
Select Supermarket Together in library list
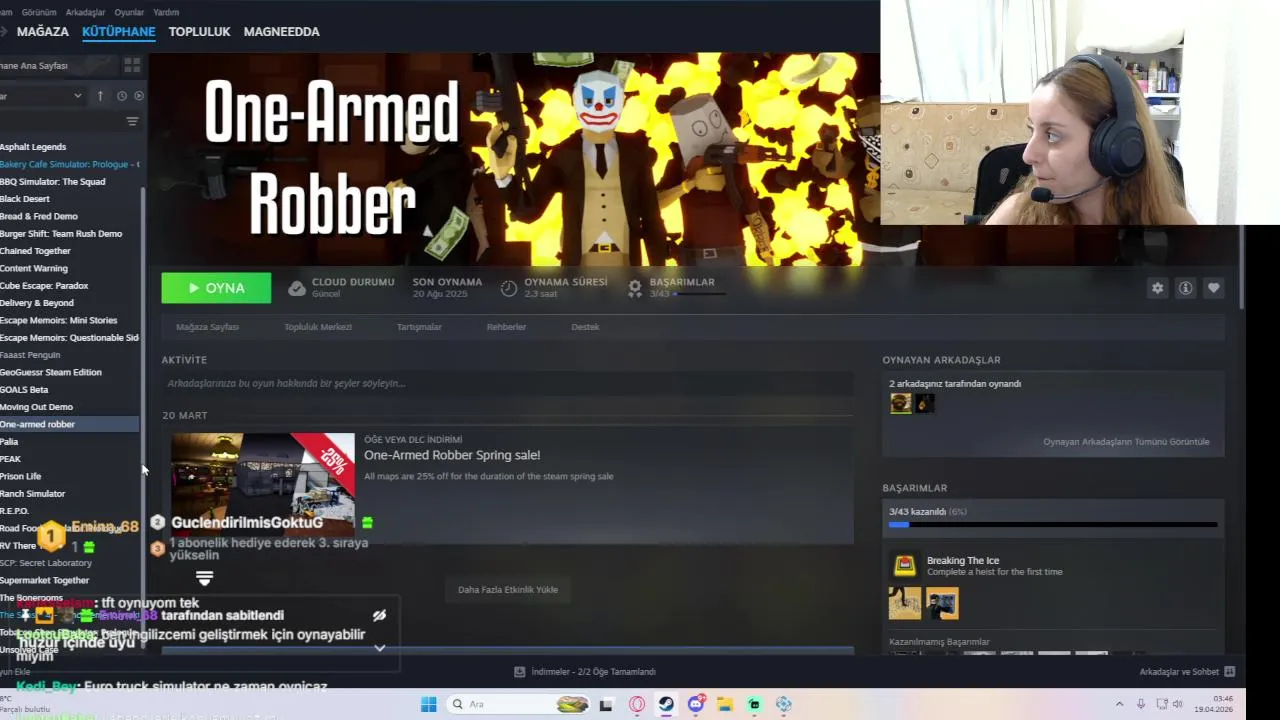45,580
